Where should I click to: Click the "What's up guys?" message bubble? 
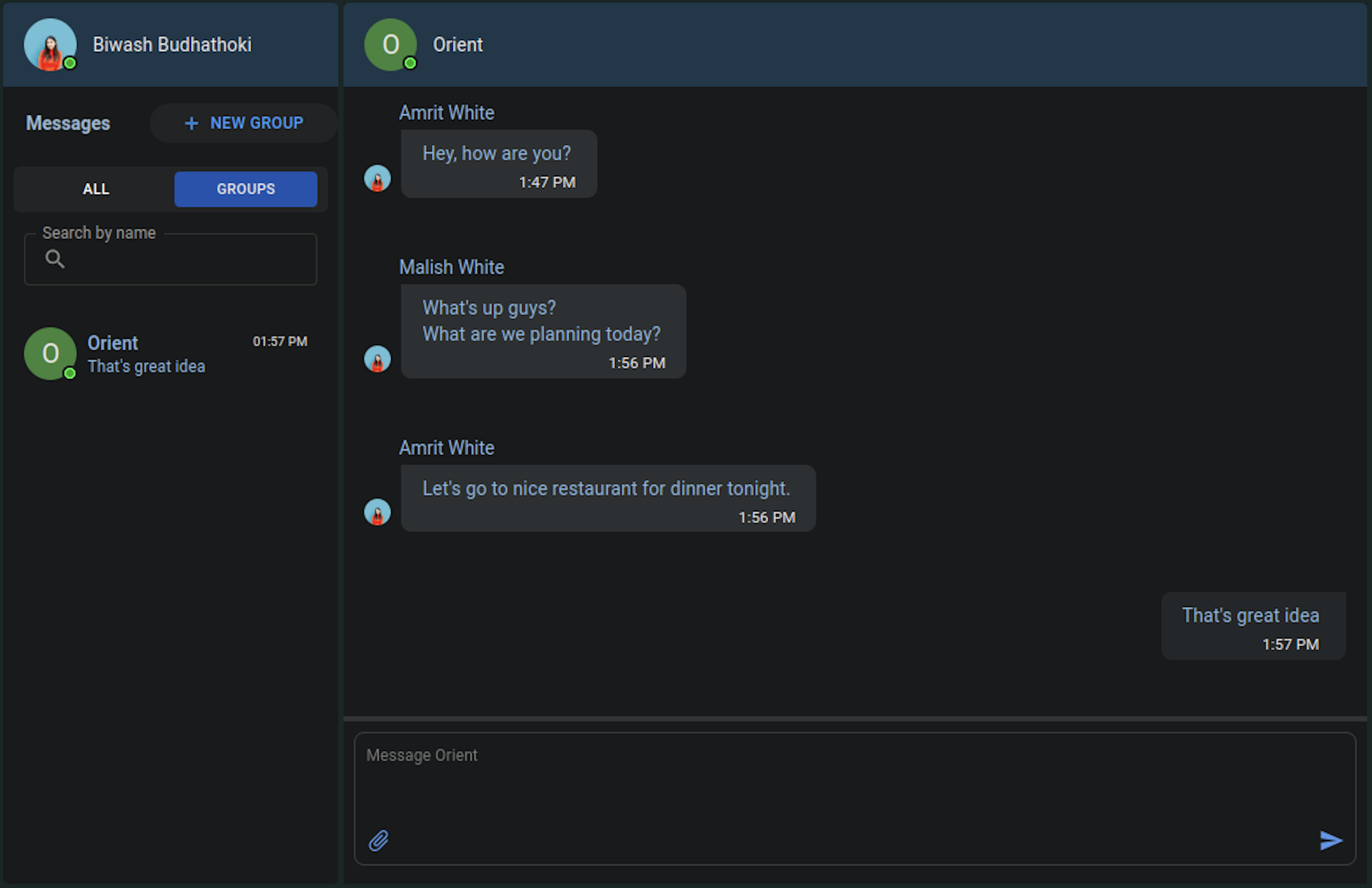pyautogui.click(x=543, y=331)
